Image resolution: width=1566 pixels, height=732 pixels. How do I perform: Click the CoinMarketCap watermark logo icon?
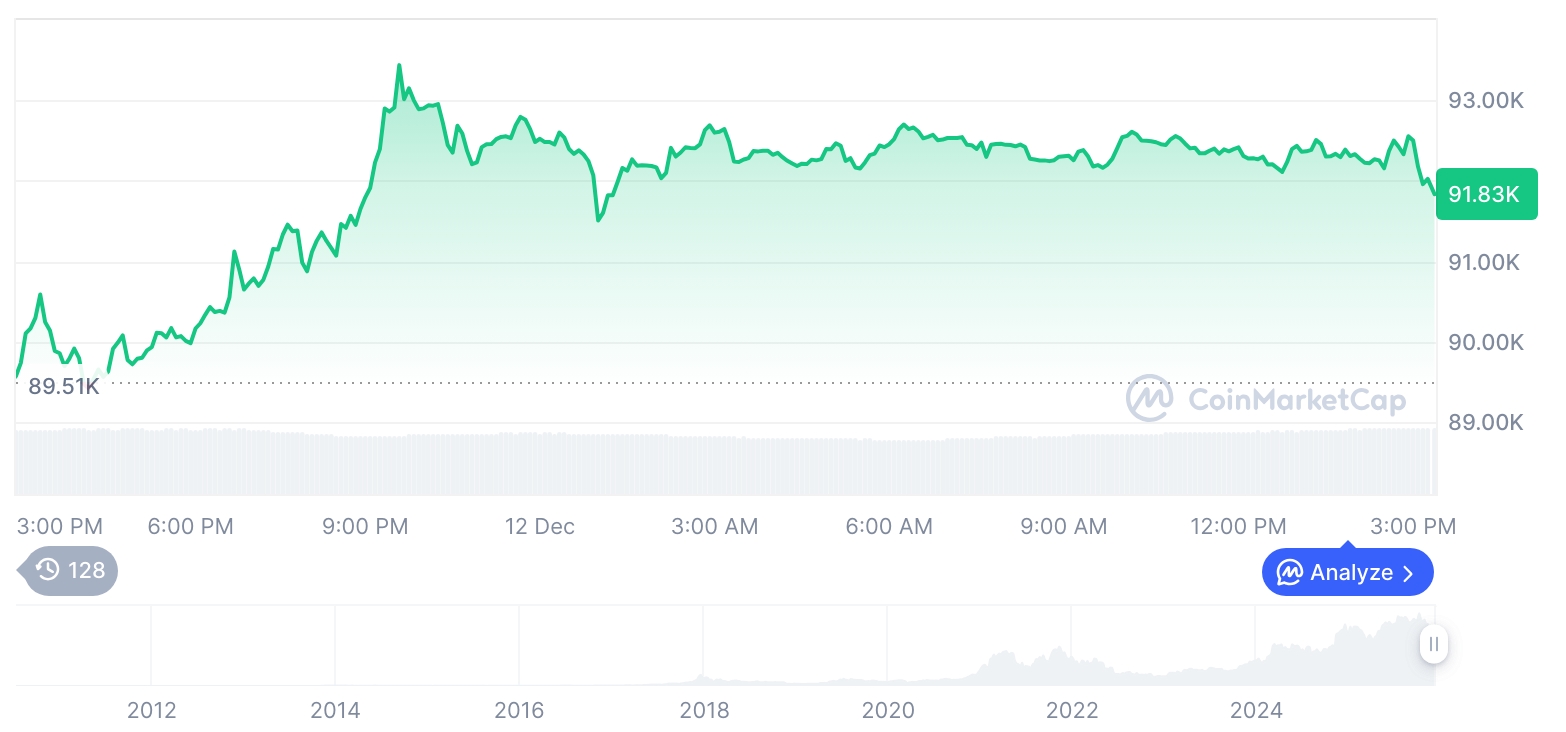point(1150,400)
